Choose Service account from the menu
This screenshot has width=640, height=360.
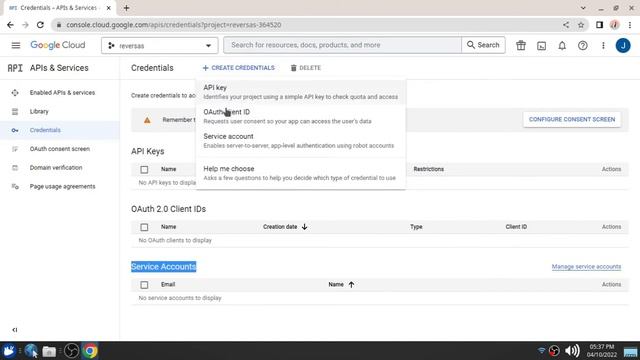tap(300, 141)
